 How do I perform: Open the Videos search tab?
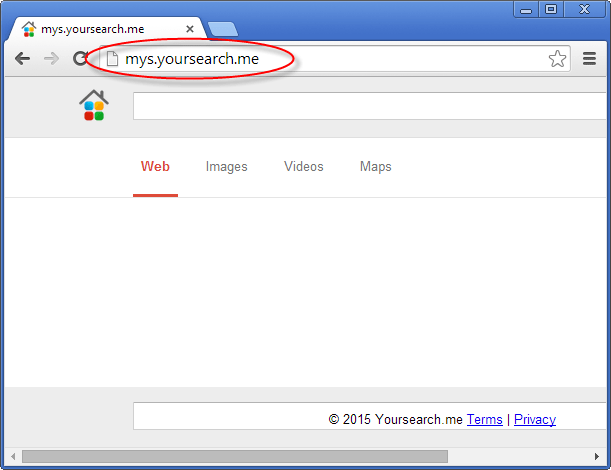(304, 166)
